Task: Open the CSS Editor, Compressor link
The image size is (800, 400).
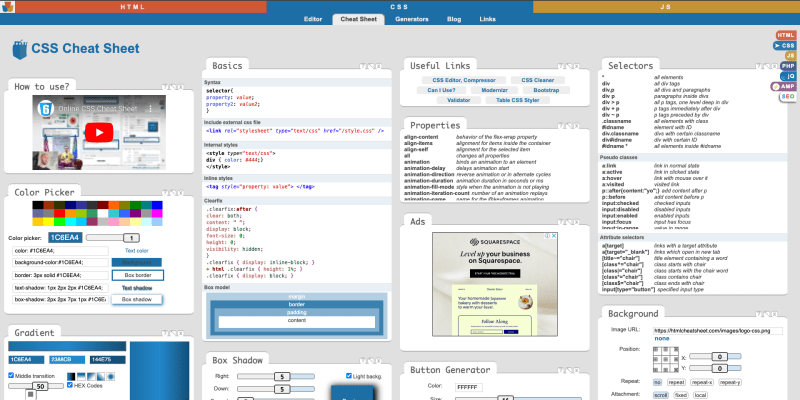Action: tap(464, 80)
